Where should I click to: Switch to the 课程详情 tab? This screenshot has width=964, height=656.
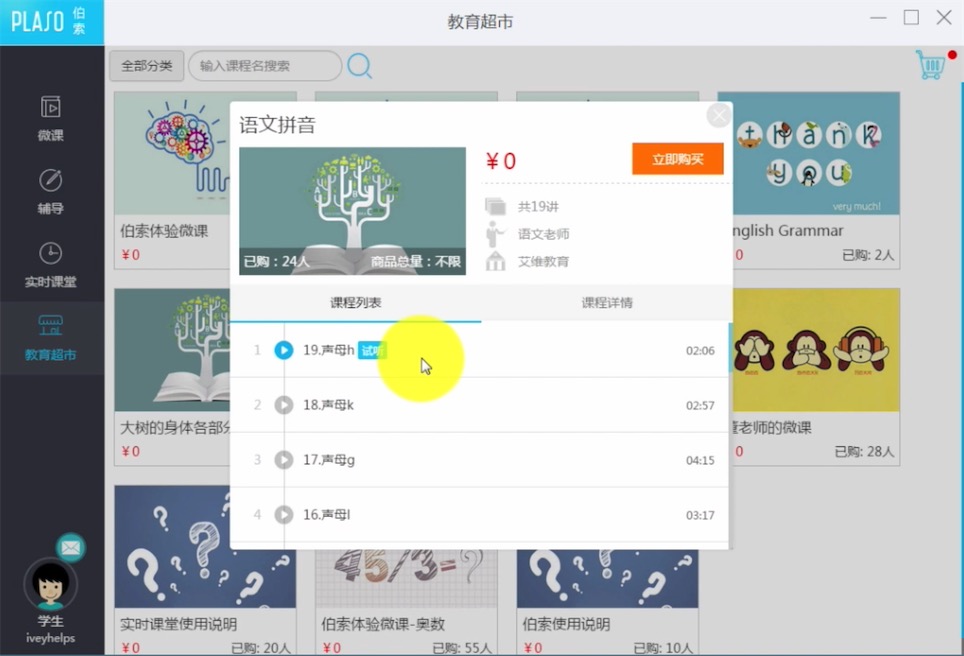pyautogui.click(x=607, y=303)
